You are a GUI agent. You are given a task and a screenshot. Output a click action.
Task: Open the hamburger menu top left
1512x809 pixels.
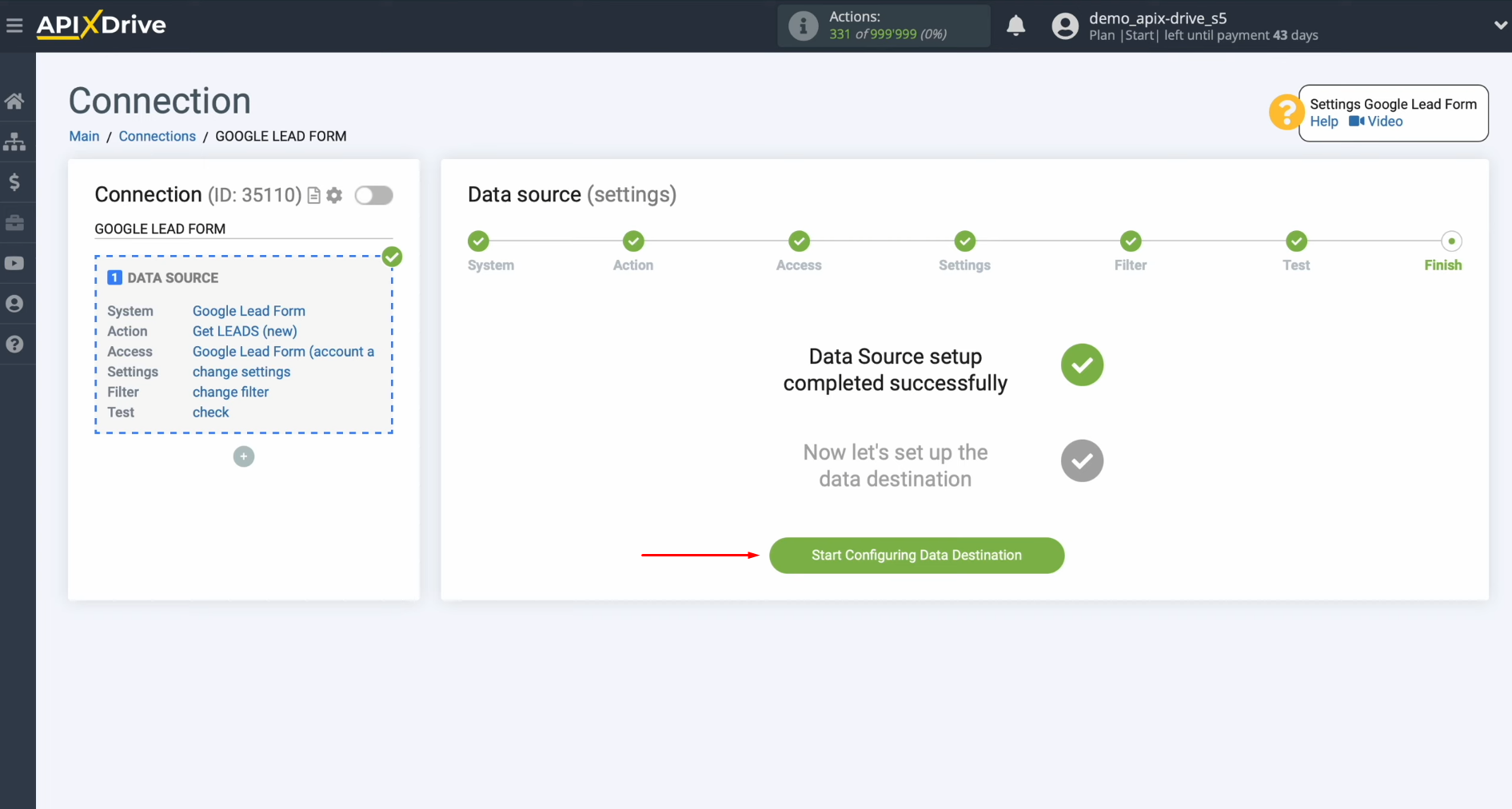click(14, 25)
